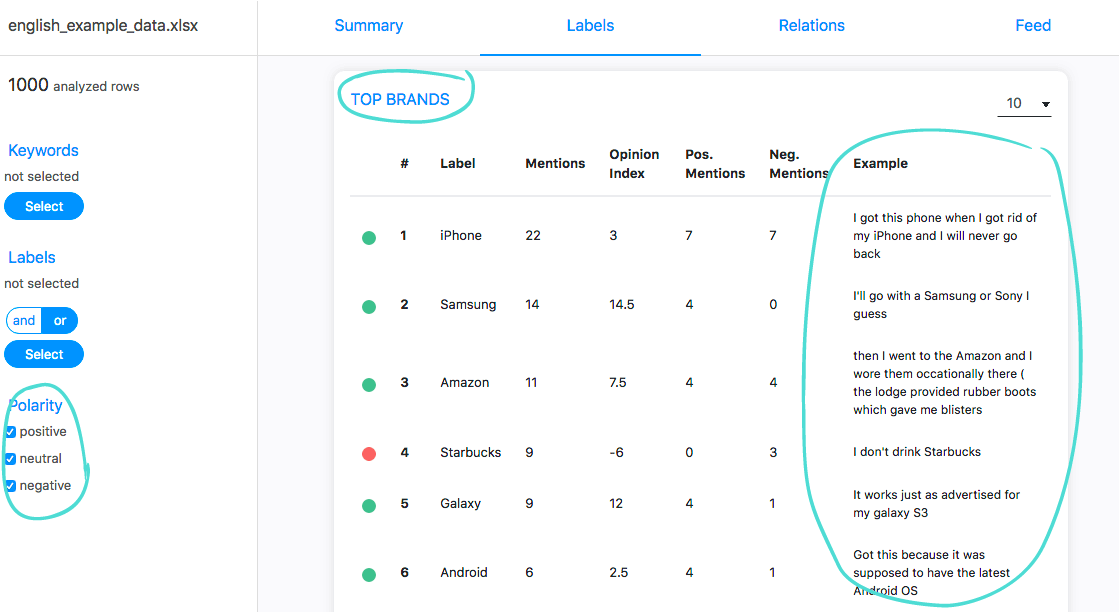Viewport: 1120px width, 612px height.
Task: Select the Android label cell
Action: pyautogui.click(x=464, y=573)
